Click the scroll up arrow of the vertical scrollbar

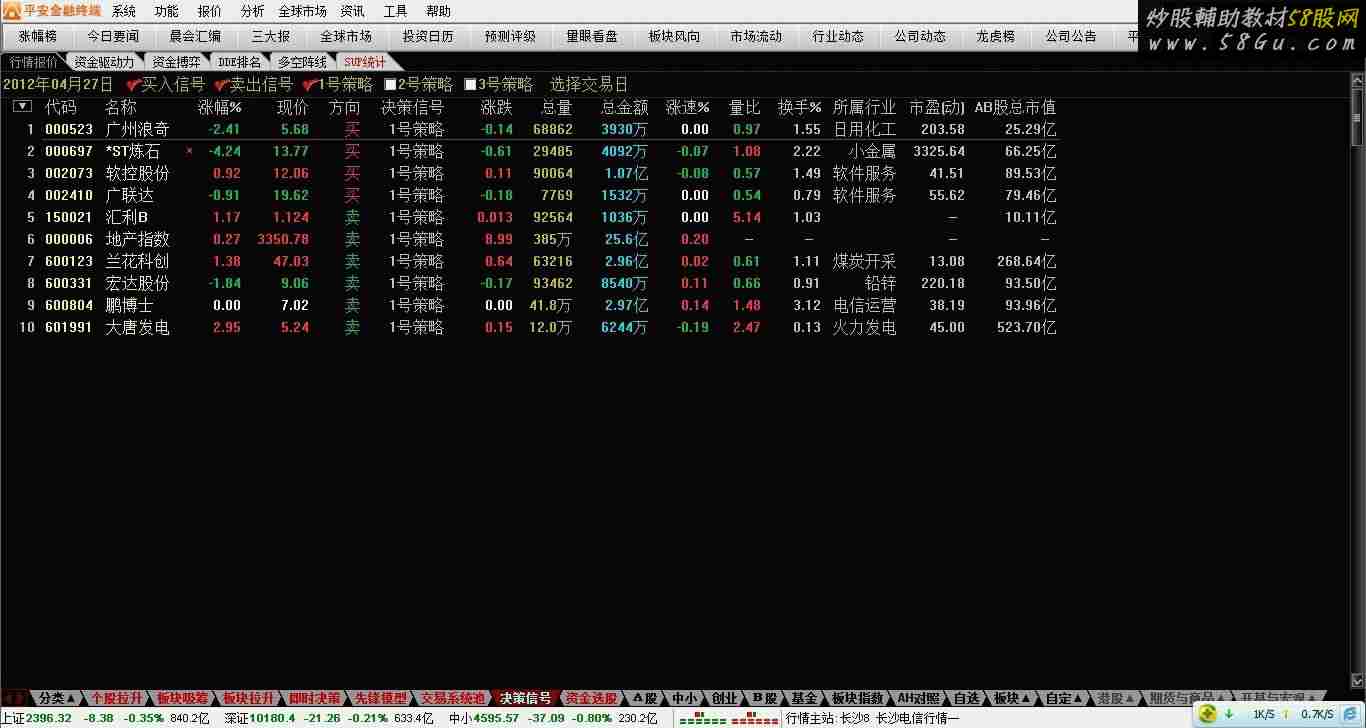coord(1357,78)
